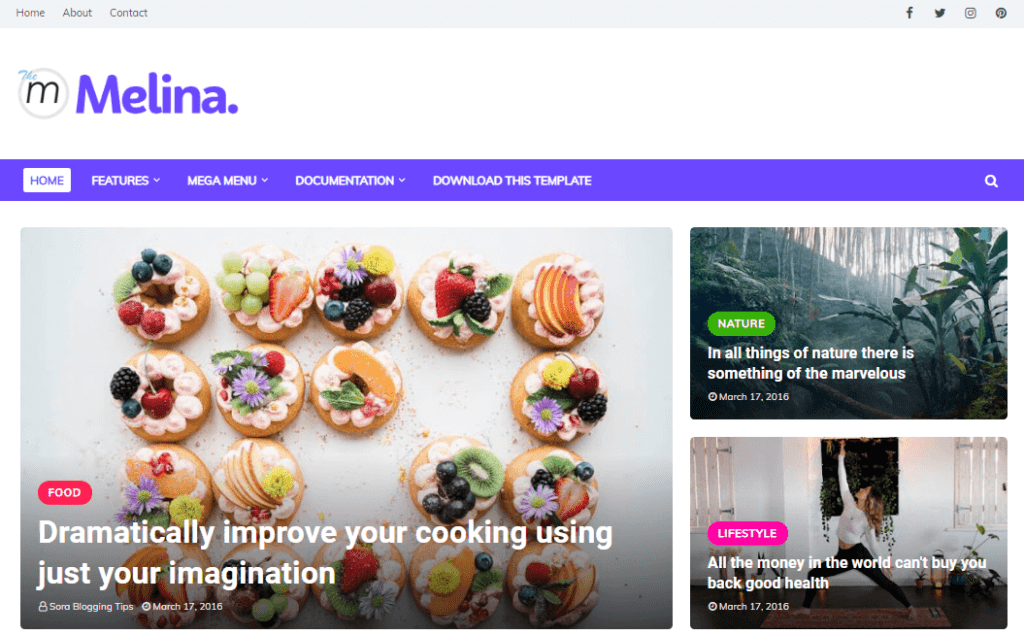Screen dimensions: 1024x635
Task: Click the Melina logo
Action: click(128, 94)
